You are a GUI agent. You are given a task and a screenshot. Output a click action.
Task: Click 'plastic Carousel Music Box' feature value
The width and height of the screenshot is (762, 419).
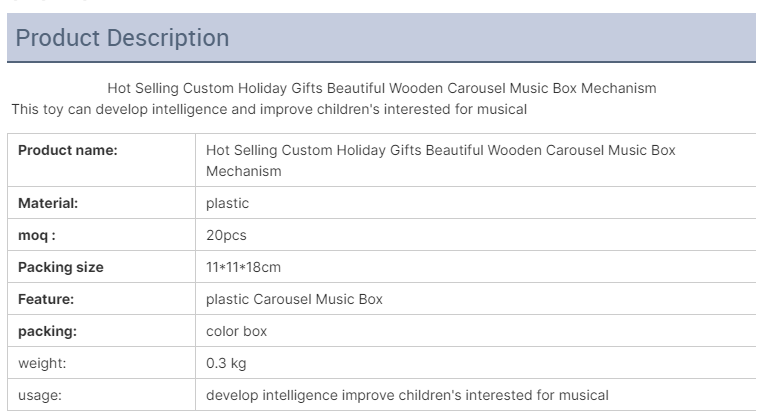point(294,299)
